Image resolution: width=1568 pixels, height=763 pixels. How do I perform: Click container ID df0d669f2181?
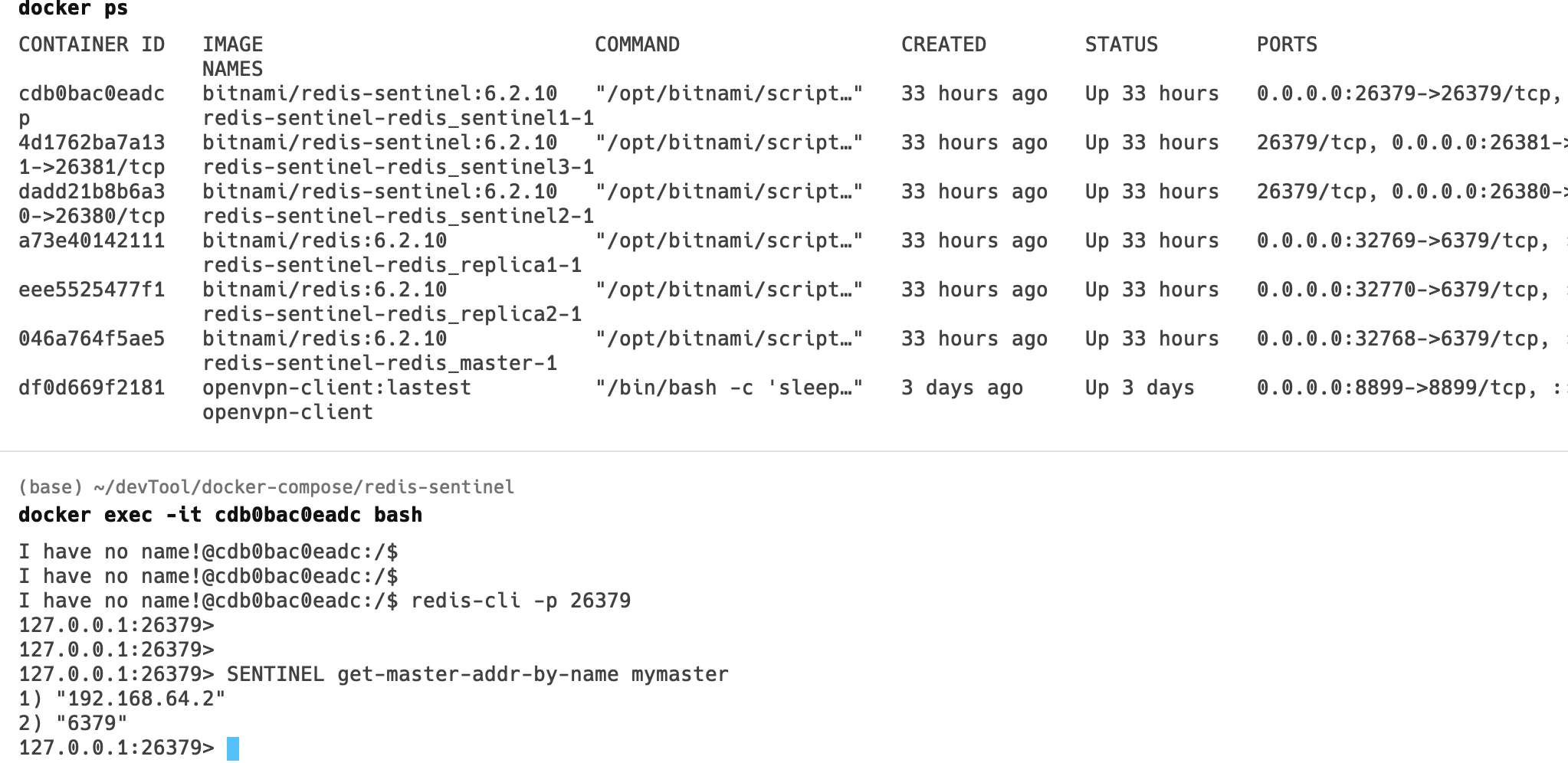point(91,388)
